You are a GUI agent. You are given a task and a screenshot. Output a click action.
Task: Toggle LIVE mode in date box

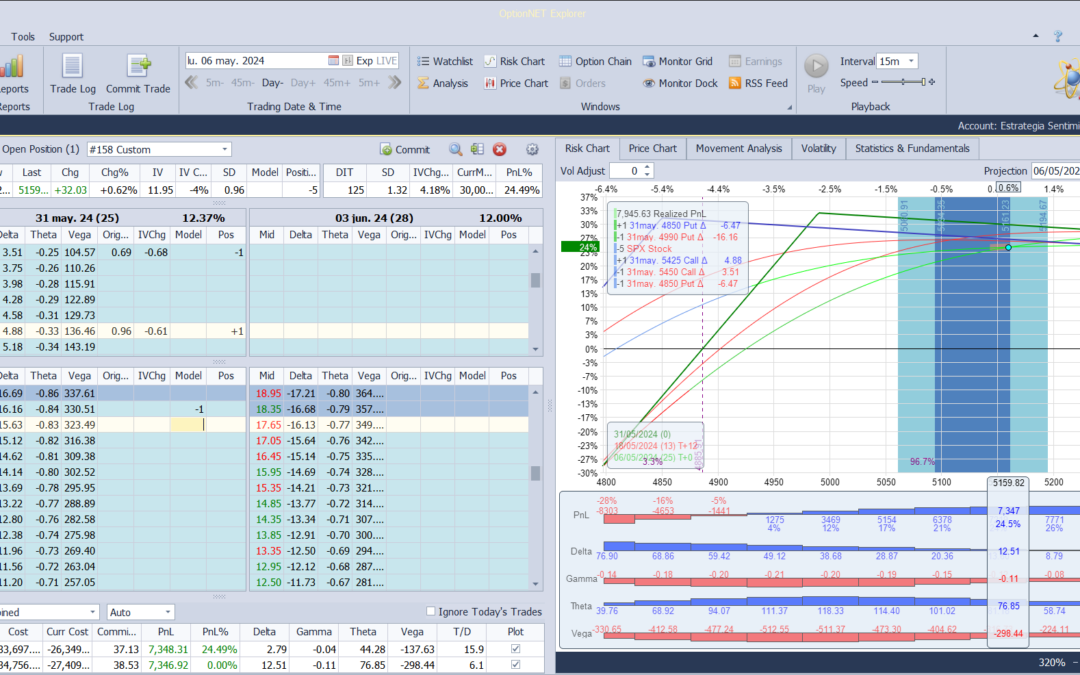(x=386, y=61)
